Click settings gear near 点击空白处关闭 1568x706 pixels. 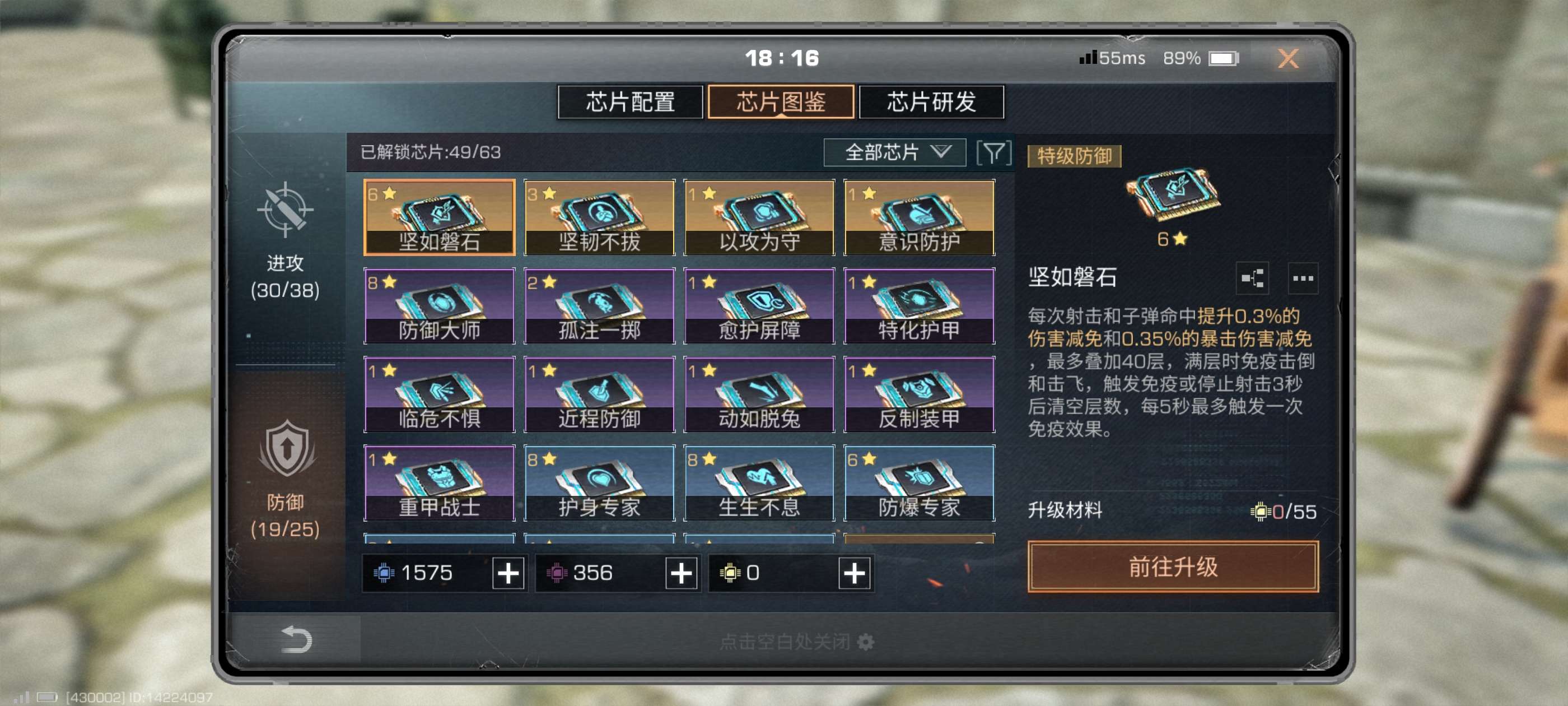tap(866, 642)
